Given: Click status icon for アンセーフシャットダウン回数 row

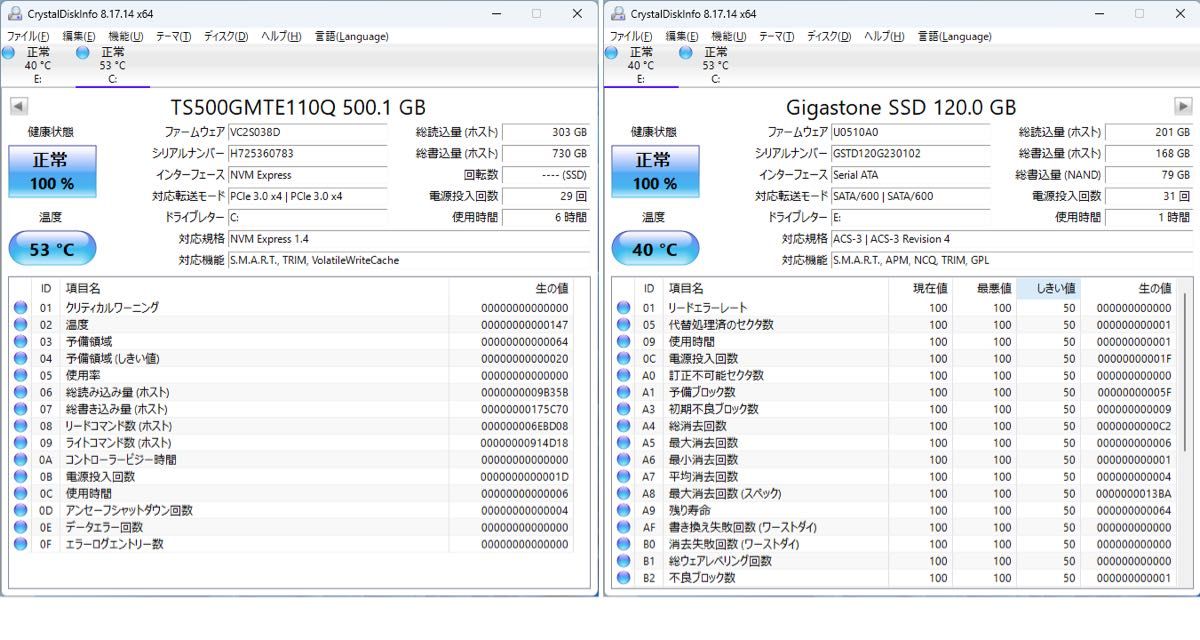Looking at the screenshot, I should (20, 511).
